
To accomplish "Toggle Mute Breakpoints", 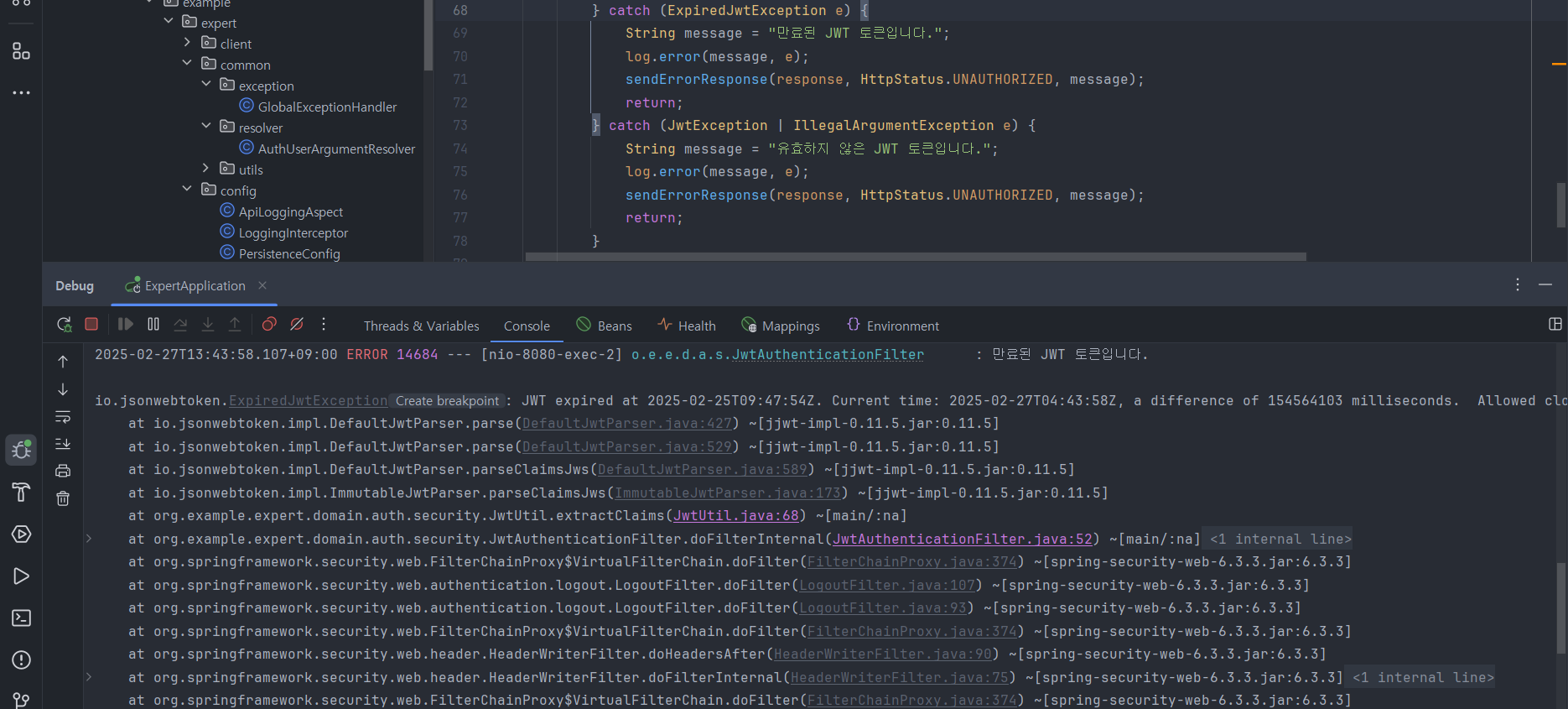I will click(297, 324).
